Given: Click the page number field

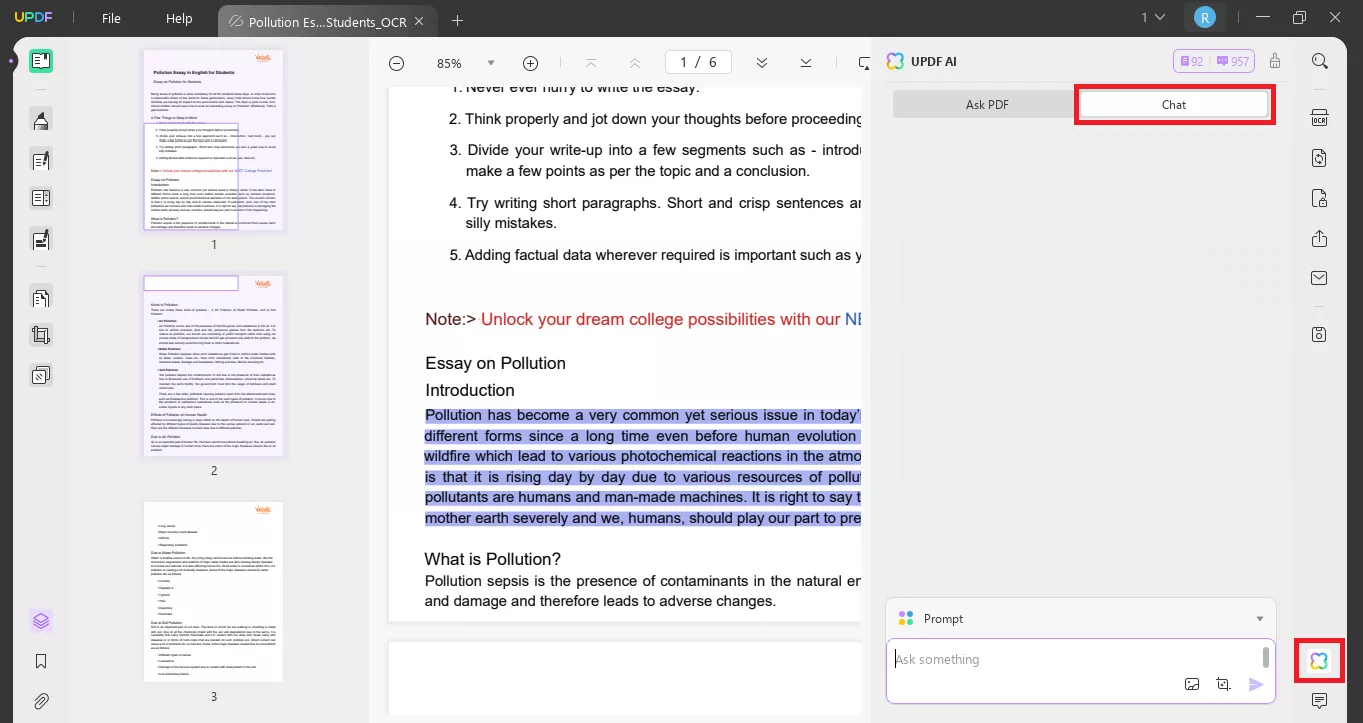Looking at the screenshot, I should [x=698, y=62].
